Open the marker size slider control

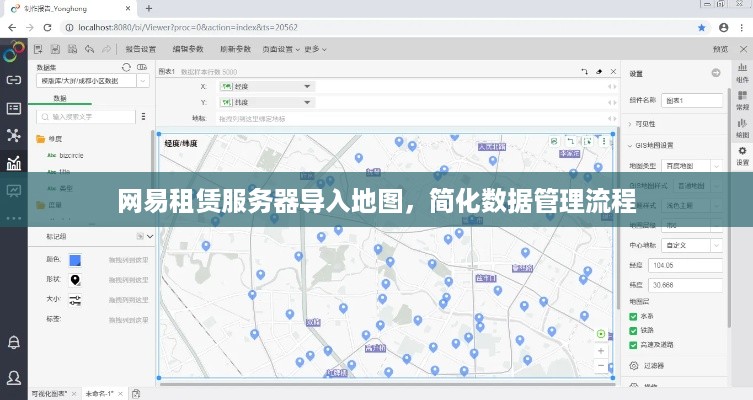pos(75,301)
